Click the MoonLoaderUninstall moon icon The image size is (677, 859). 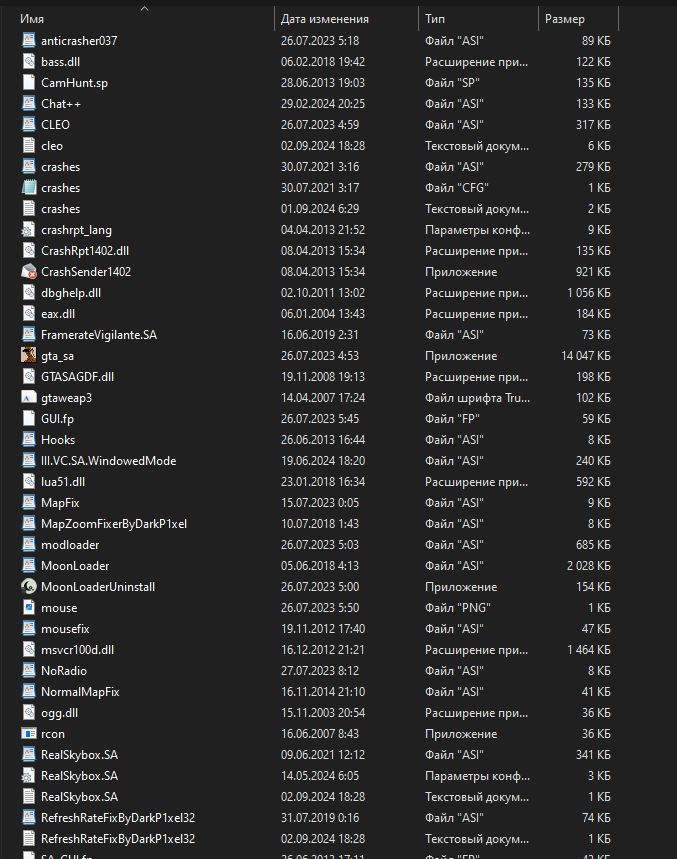click(x=29, y=587)
